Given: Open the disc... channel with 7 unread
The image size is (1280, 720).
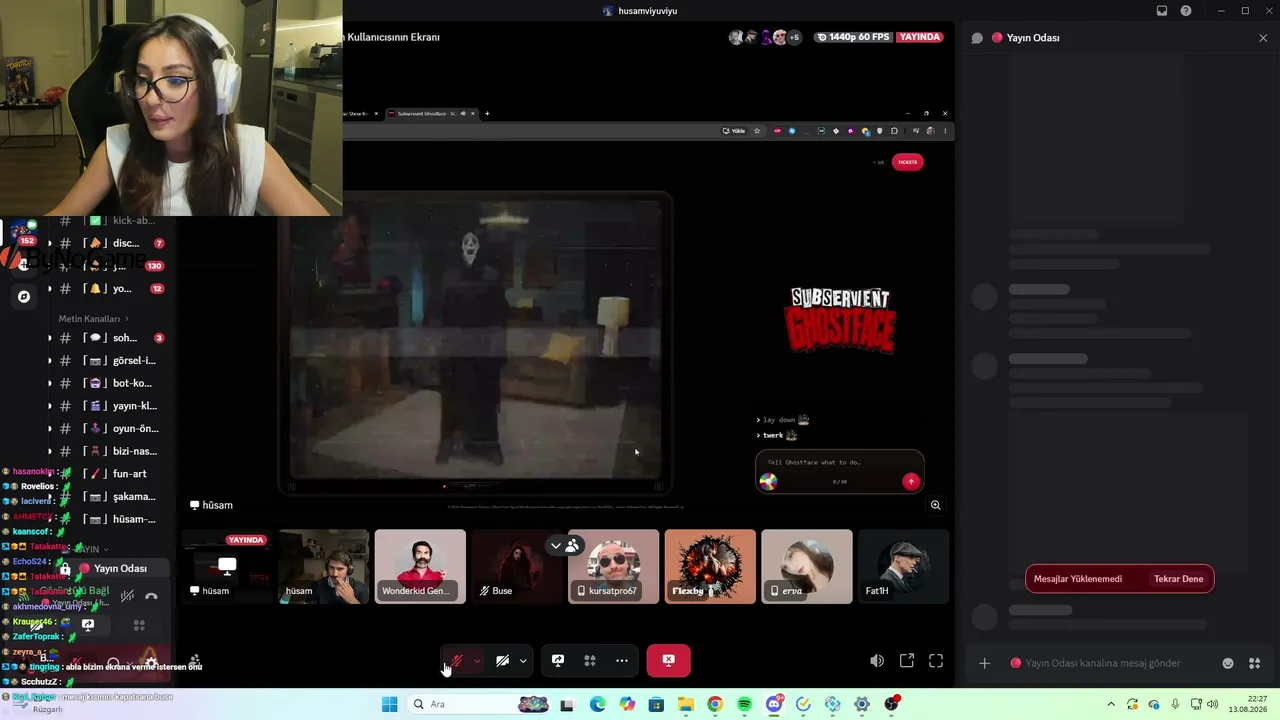Looking at the screenshot, I should point(112,243).
